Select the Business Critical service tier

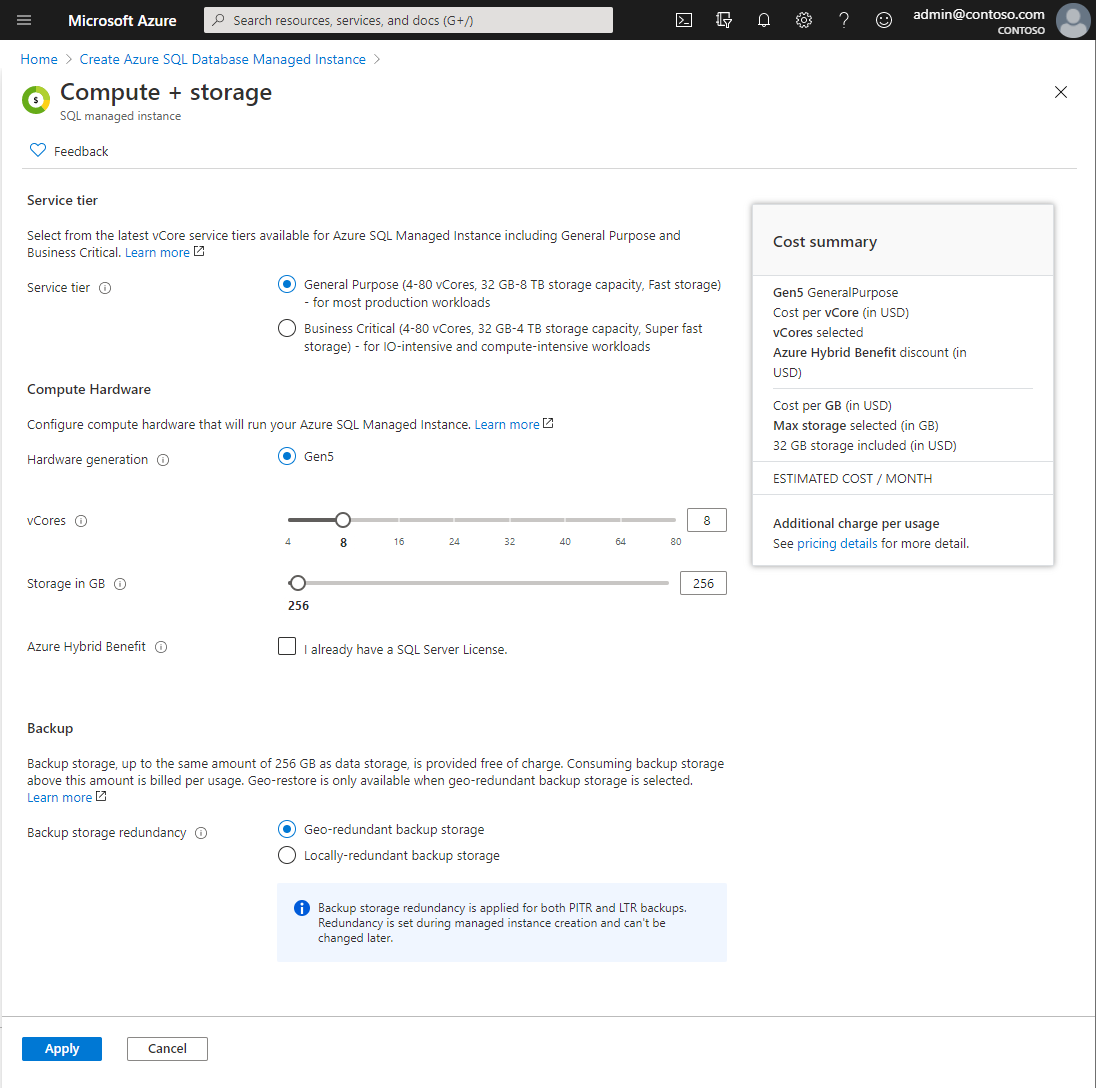click(x=287, y=327)
